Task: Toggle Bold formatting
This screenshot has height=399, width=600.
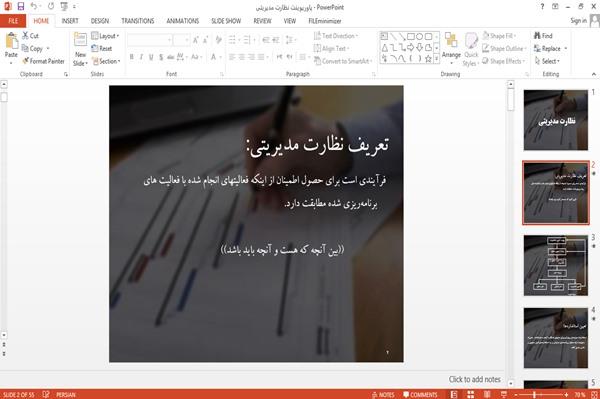Action: pyautogui.click(x=132, y=57)
